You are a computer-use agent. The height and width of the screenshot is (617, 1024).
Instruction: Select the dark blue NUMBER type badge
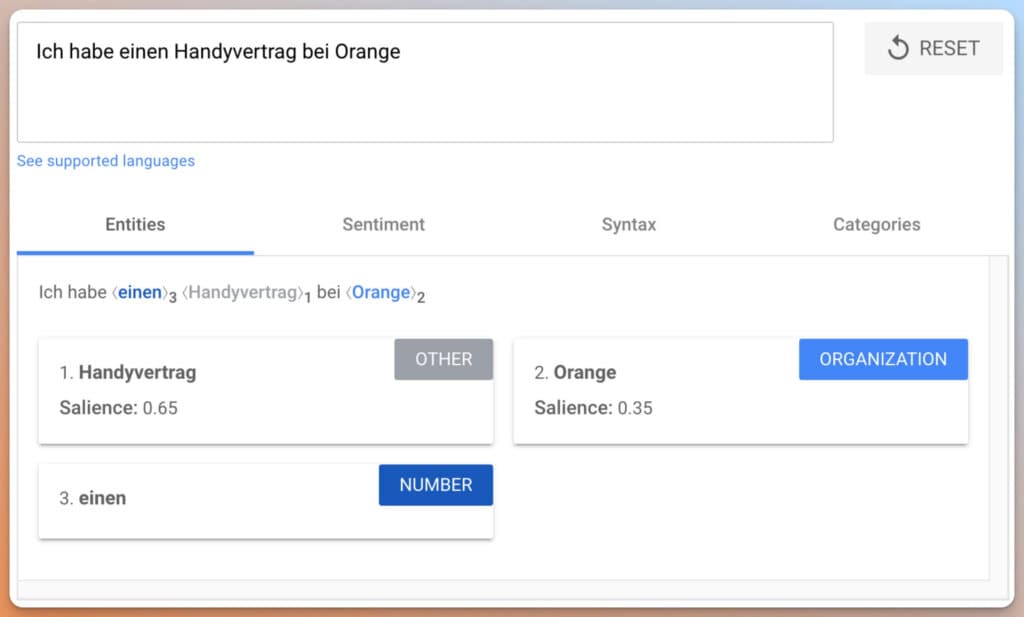coord(435,485)
